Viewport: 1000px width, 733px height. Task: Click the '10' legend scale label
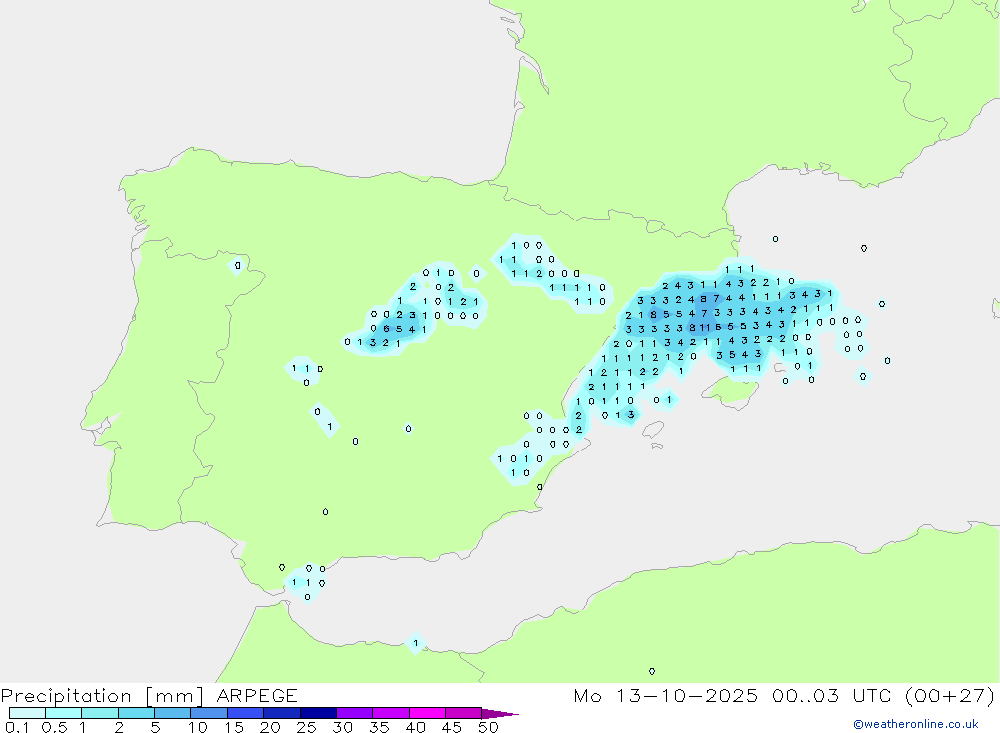pos(197,727)
